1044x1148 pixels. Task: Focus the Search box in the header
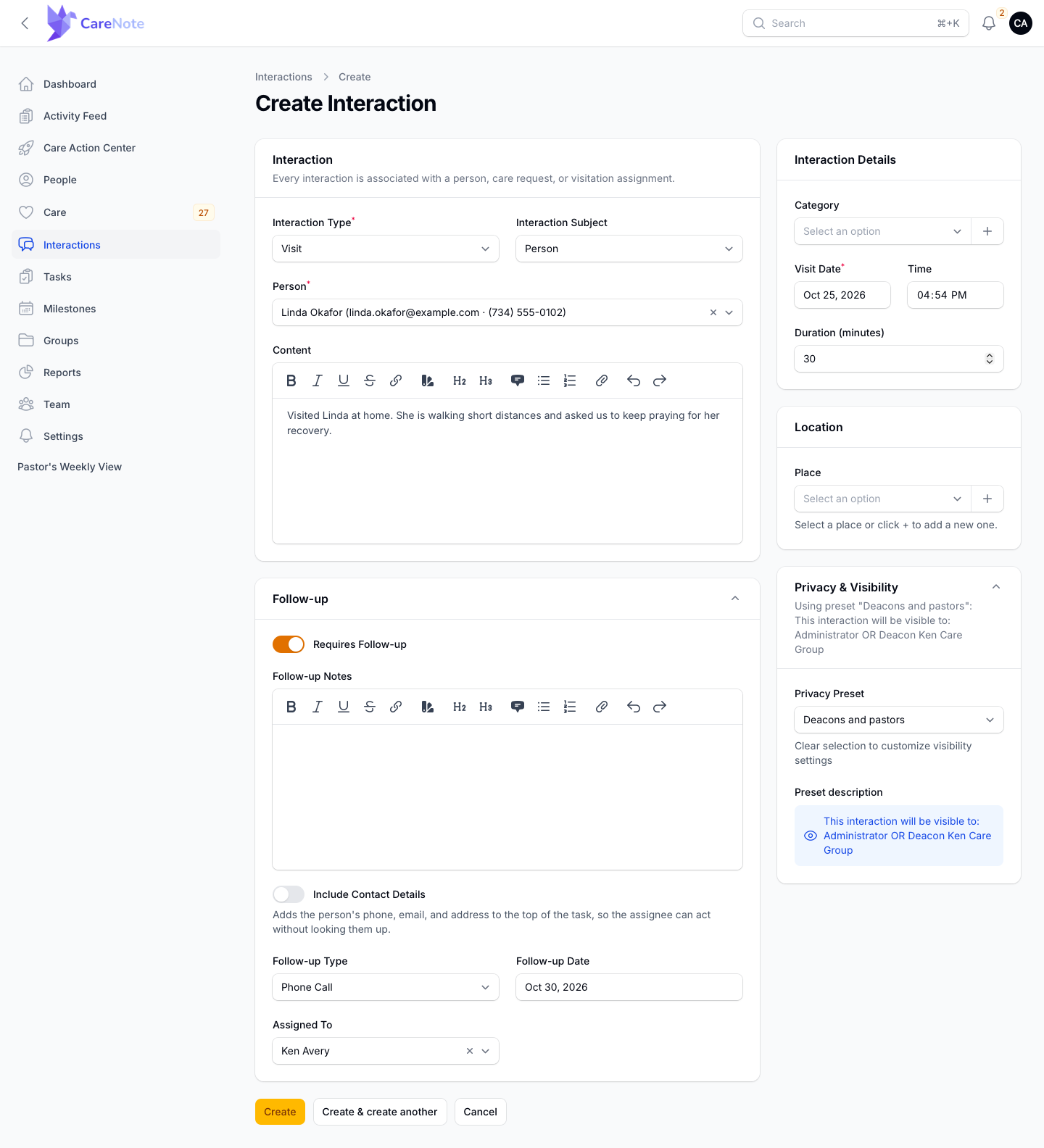coord(855,23)
